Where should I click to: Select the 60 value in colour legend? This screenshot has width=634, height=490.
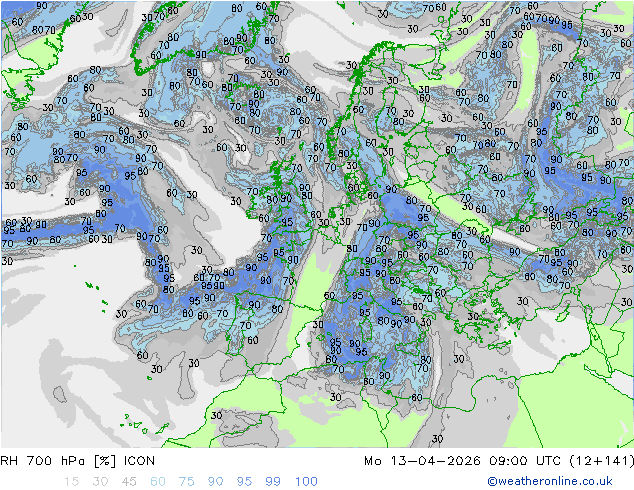coord(158,481)
